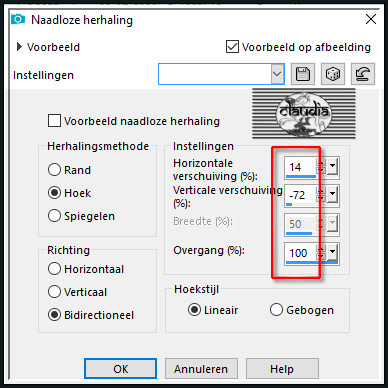
Task: Choose the Gebogen corner style
Action: click(x=276, y=310)
